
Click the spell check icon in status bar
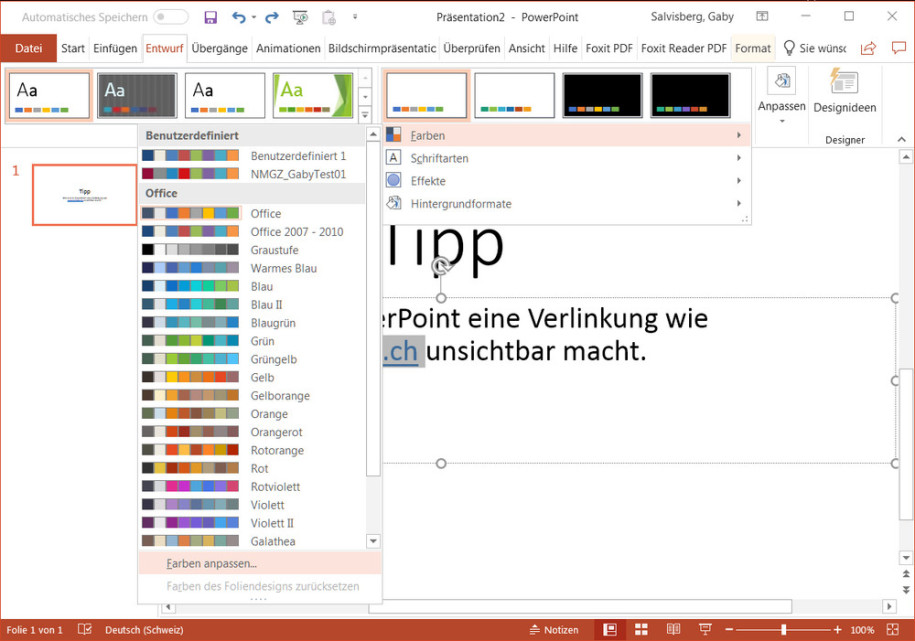coord(85,629)
